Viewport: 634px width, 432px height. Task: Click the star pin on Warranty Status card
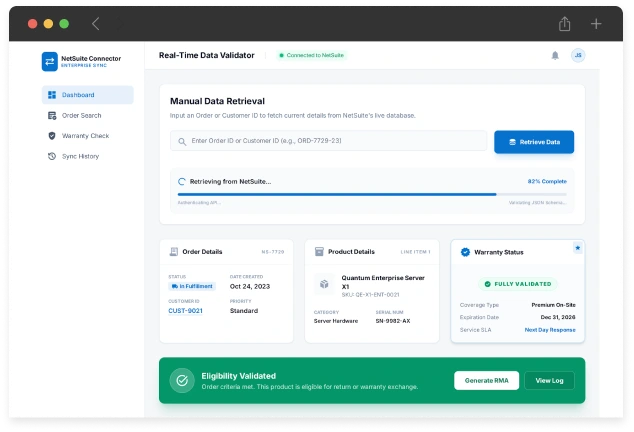tap(577, 247)
